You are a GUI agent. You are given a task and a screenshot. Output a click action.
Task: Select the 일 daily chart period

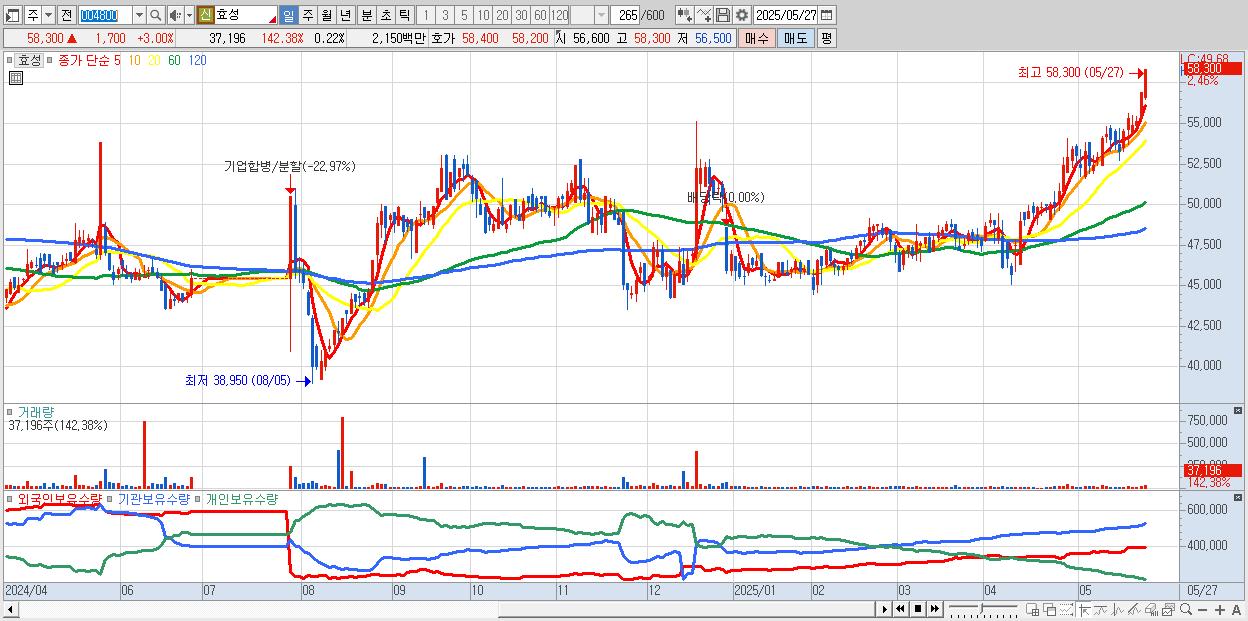pyautogui.click(x=288, y=15)
